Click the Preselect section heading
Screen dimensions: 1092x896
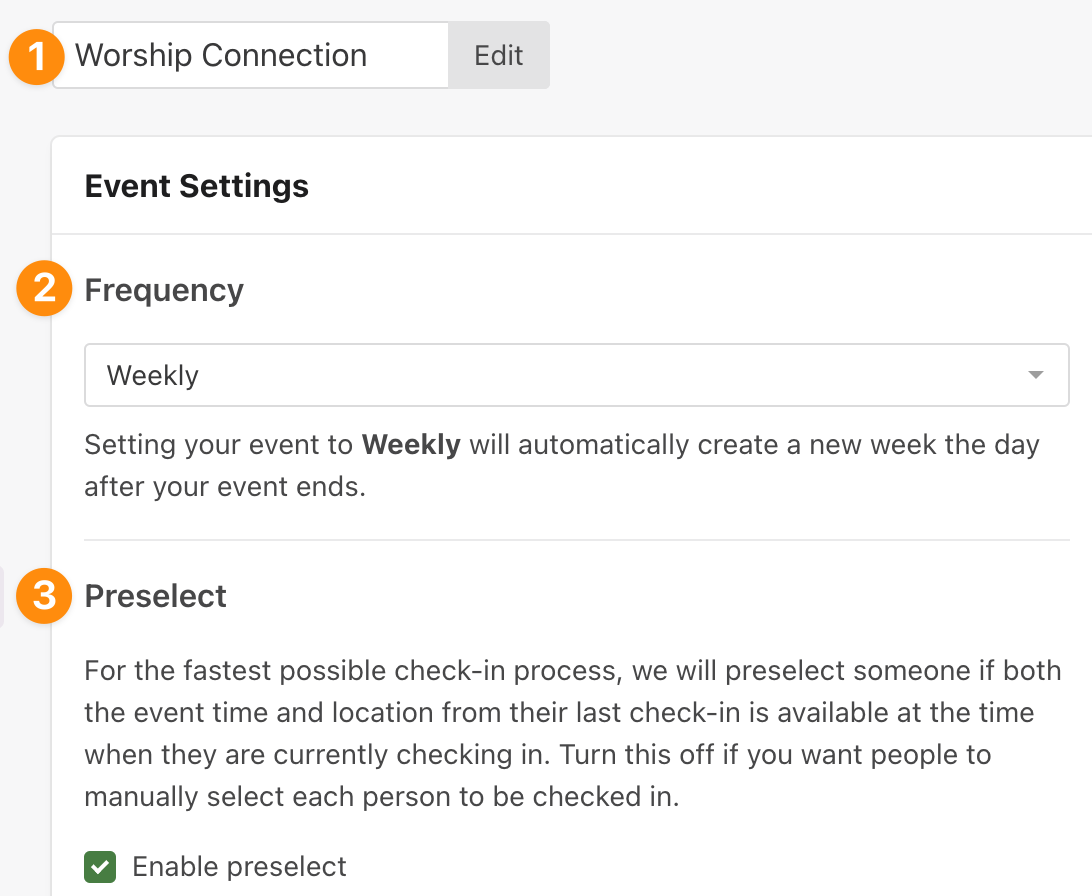[155, 596]
